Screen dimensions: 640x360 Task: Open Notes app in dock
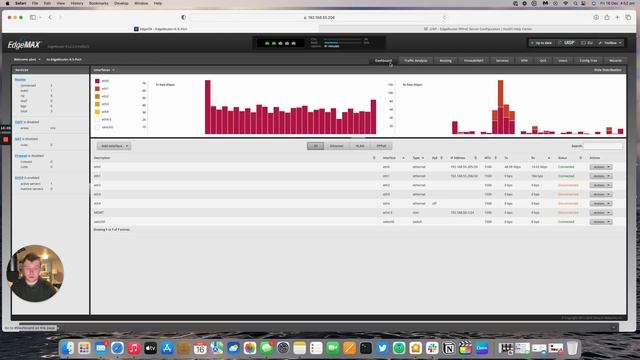tap(300, 348)
